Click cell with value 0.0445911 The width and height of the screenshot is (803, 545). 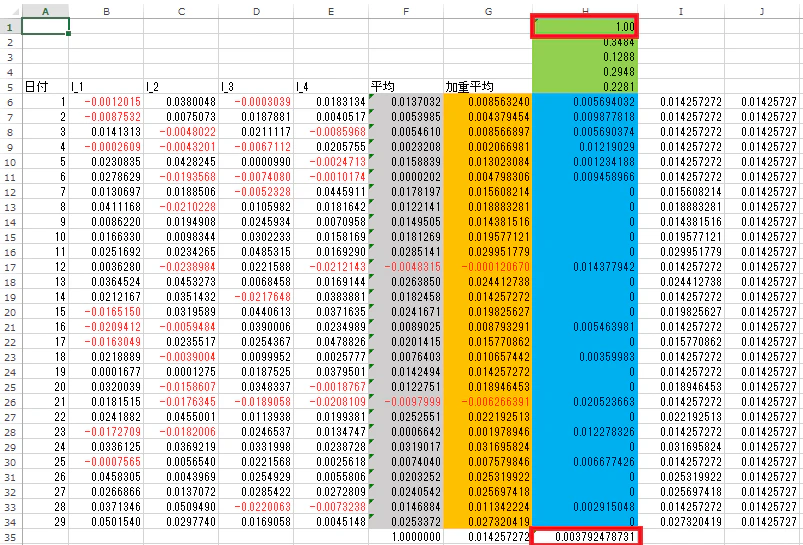tap(331, 192)
